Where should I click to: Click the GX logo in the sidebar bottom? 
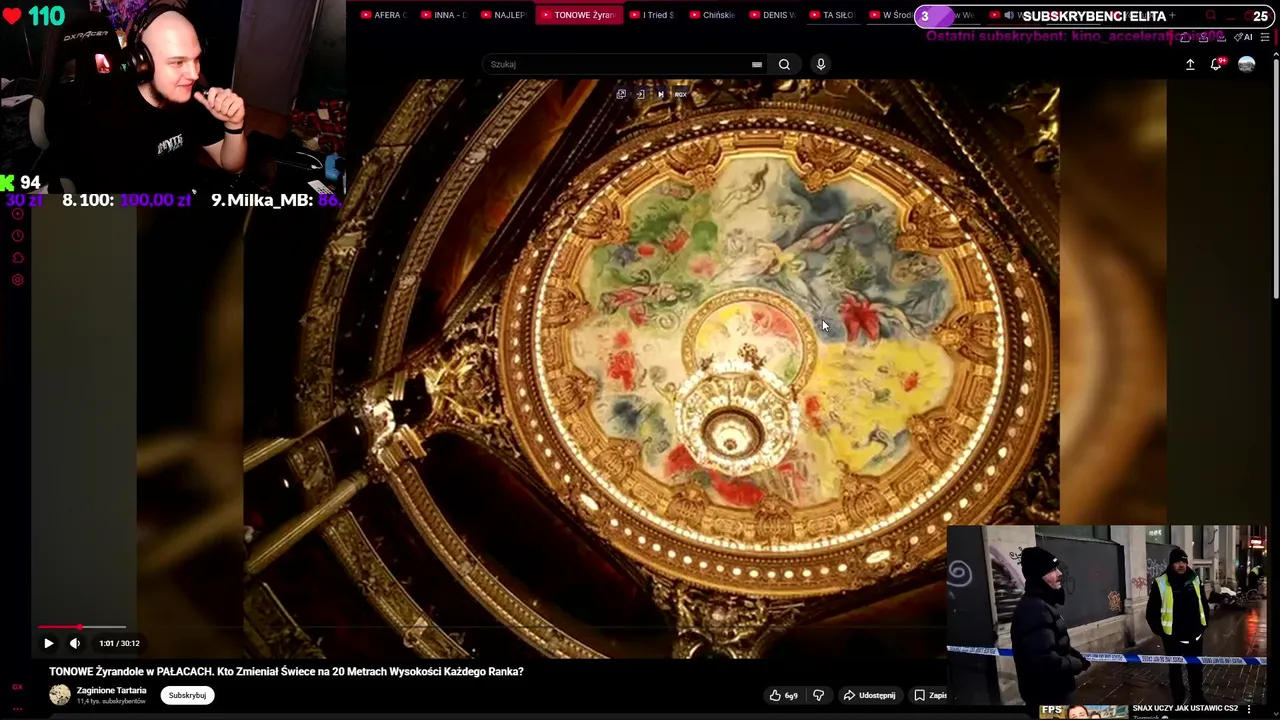point(17,687)
